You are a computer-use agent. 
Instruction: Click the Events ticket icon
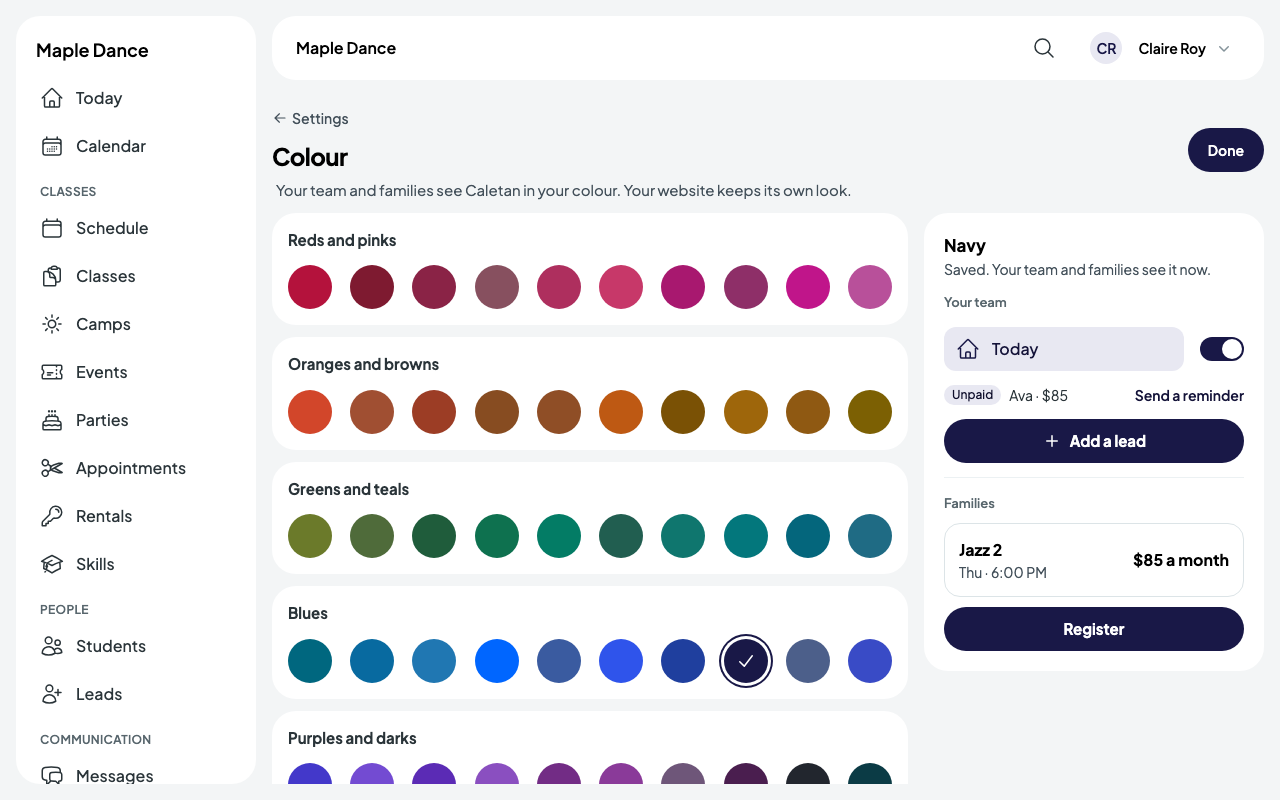click(x=52, y=372)
